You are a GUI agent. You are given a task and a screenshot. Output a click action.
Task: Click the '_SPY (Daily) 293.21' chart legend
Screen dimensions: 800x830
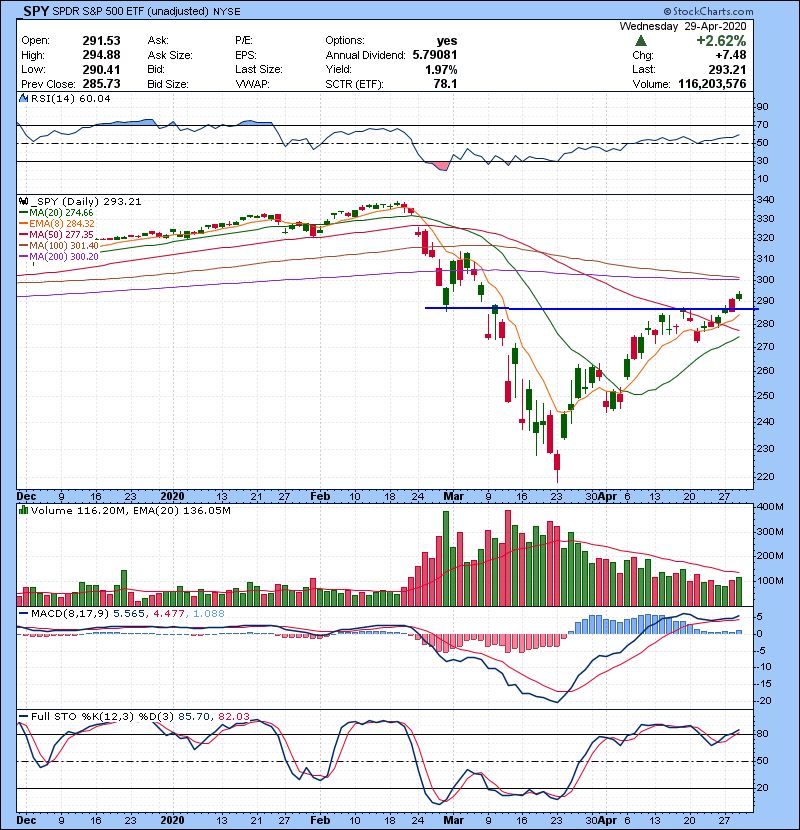(86, 202)
